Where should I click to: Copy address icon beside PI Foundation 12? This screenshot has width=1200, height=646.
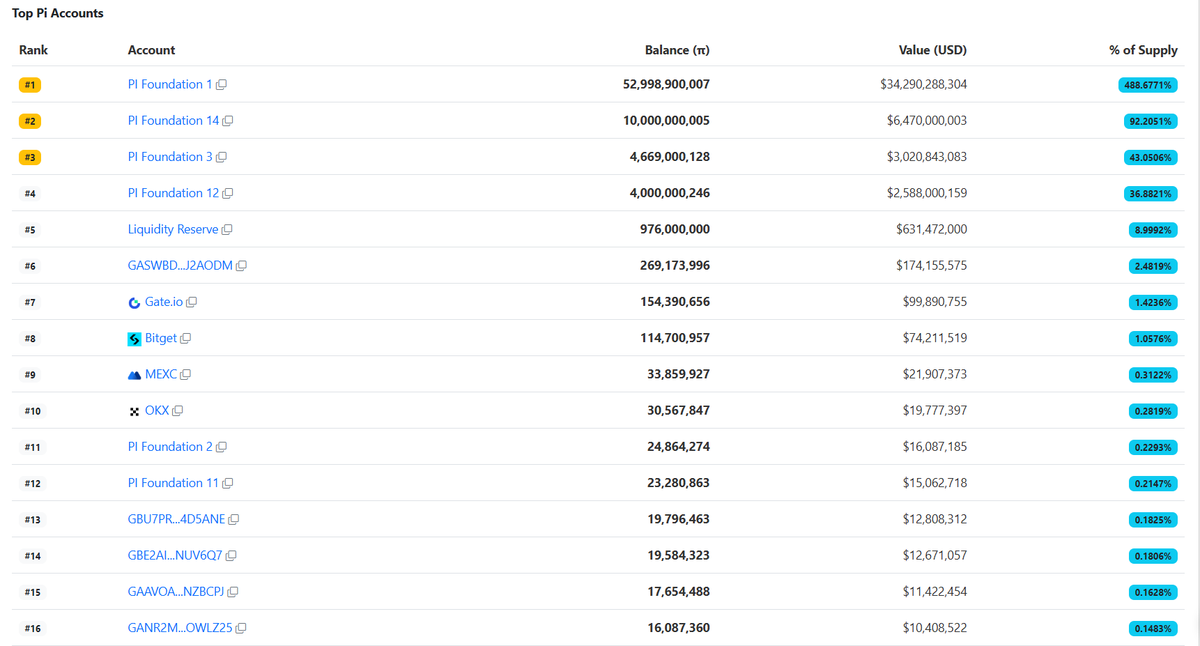[228, 194]
